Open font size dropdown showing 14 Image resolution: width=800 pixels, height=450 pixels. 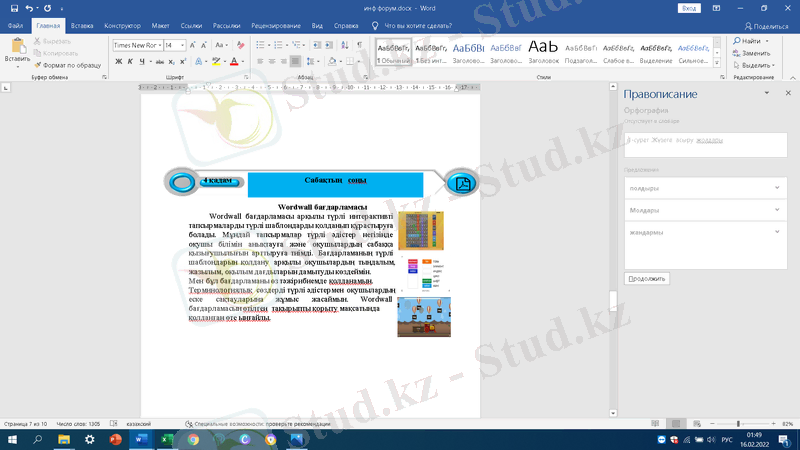[x=182, y=45]
